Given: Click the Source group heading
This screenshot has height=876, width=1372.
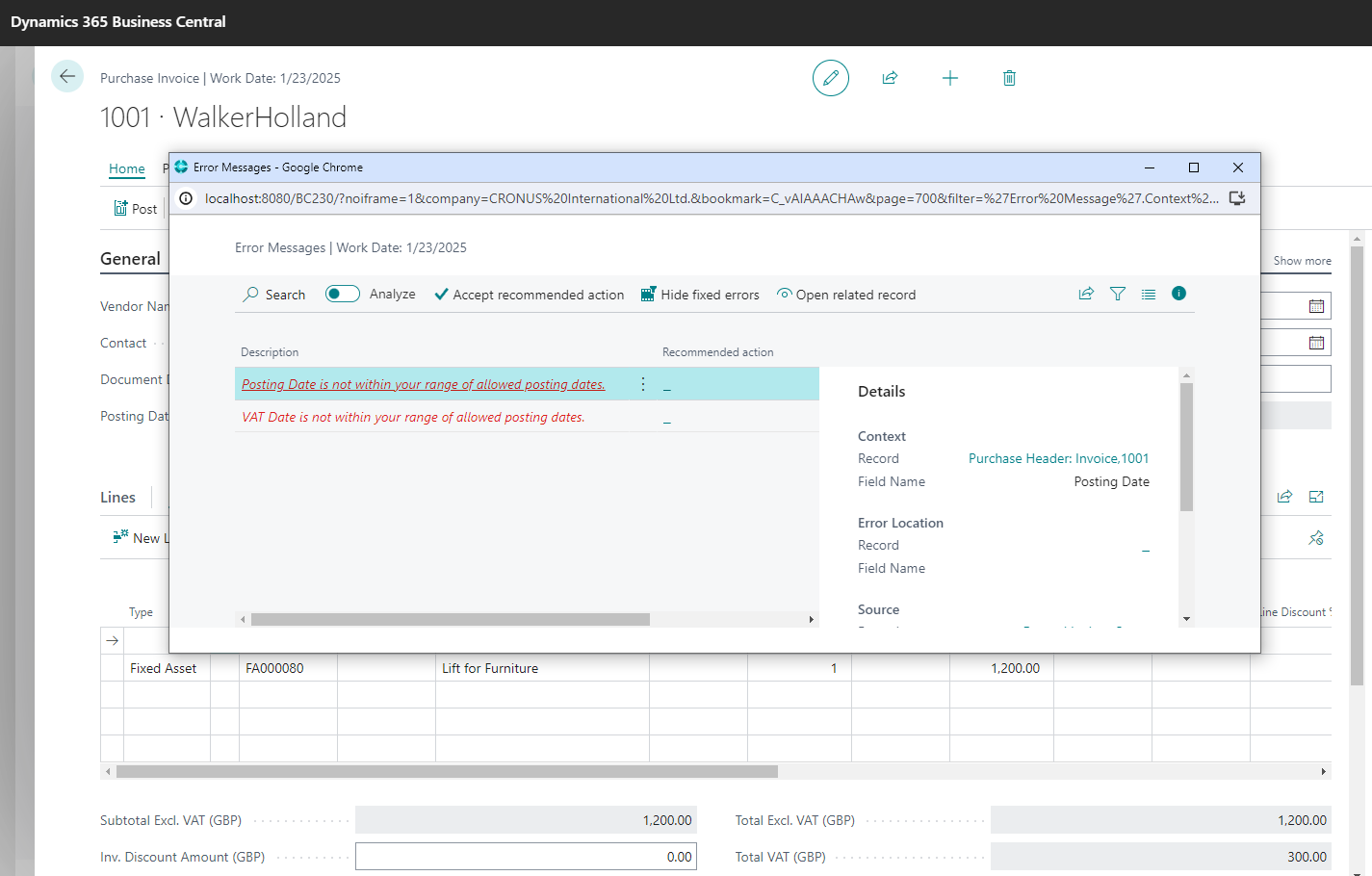Looking at the screenshot, I should coord(879,609).
